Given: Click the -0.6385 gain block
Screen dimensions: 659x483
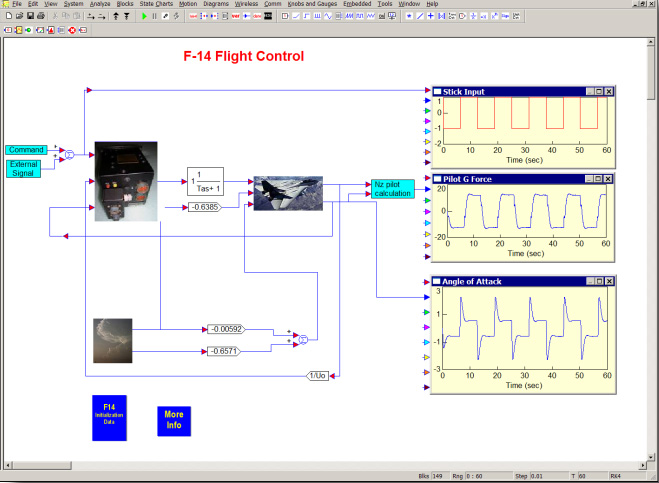Looking at the screenshot, I should pos(203,207).
